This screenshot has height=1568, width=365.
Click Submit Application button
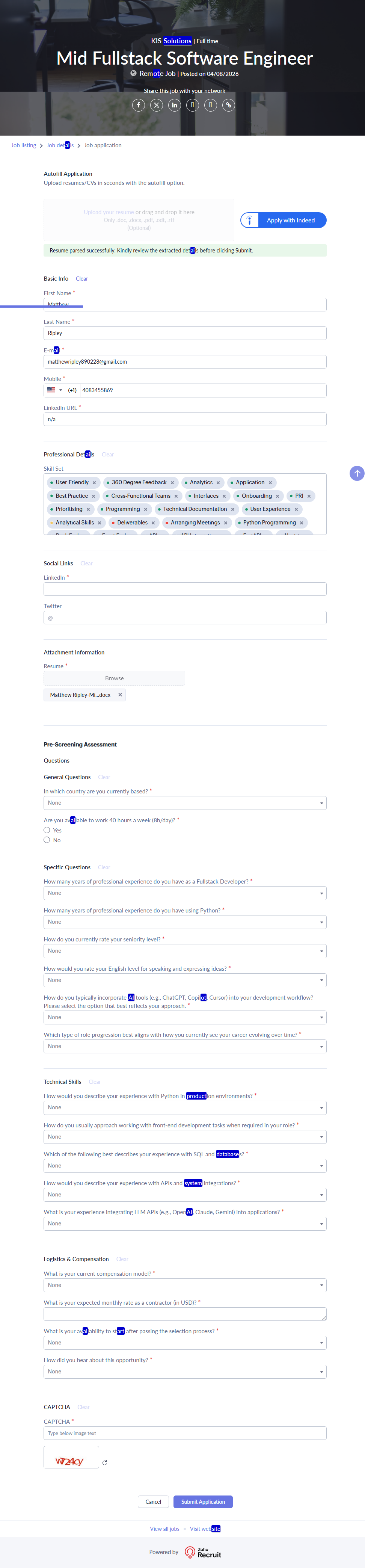click(202, 1502)
